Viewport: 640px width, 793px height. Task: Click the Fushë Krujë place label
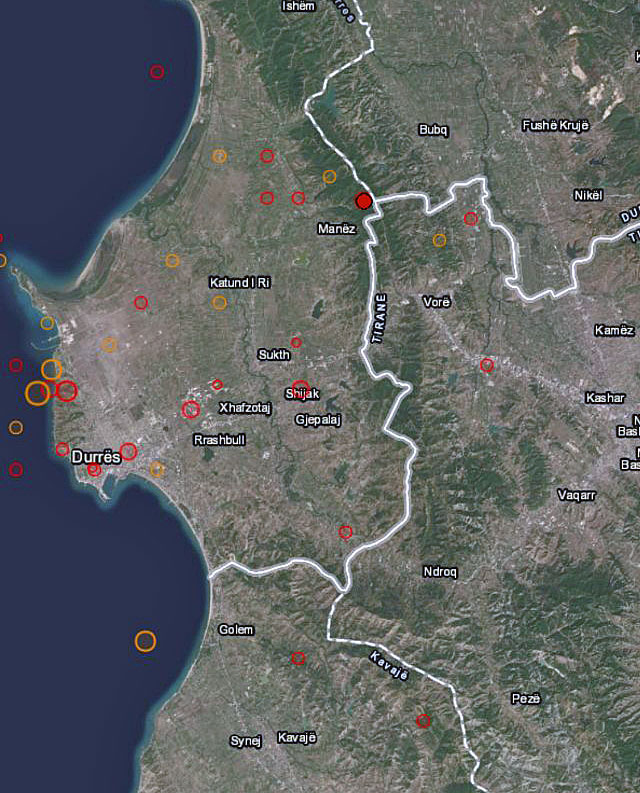click(557, 125)
